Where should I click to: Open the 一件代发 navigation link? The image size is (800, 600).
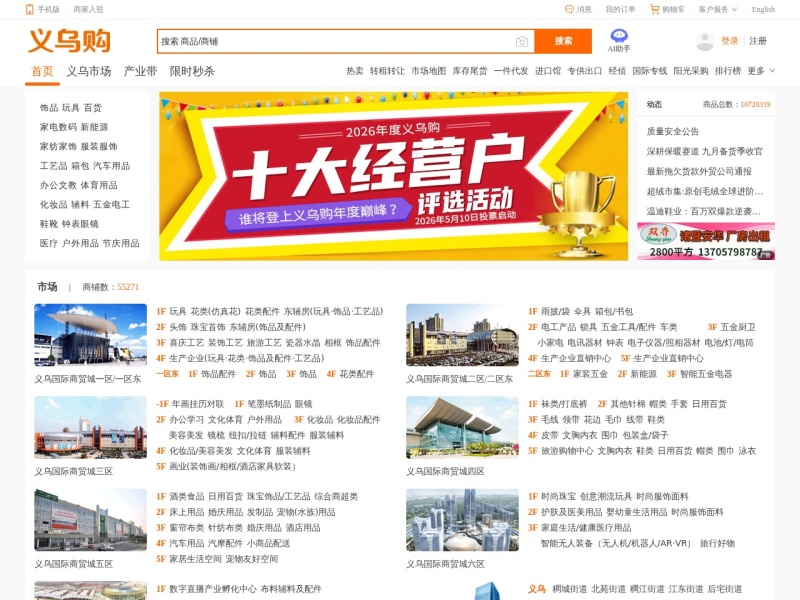click(511, 71)
